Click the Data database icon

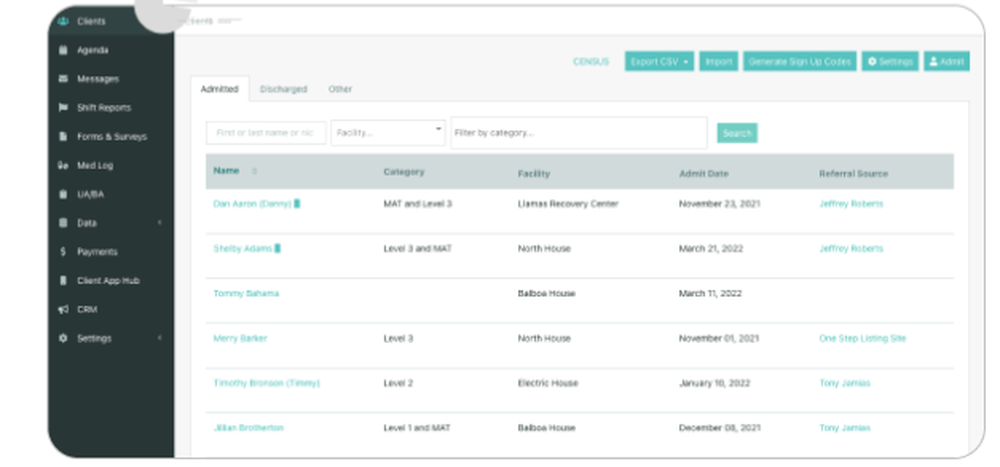click(62, 223)
